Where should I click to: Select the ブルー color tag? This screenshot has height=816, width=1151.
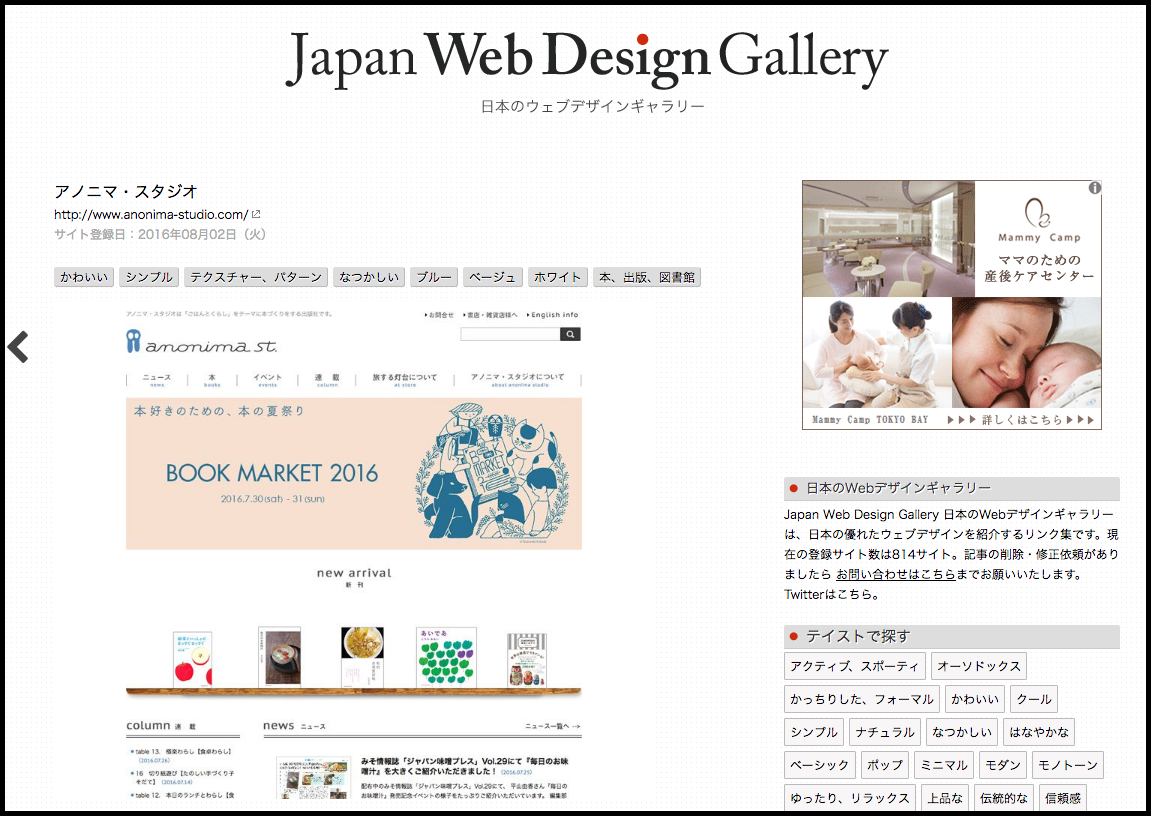tap(434, 277)
